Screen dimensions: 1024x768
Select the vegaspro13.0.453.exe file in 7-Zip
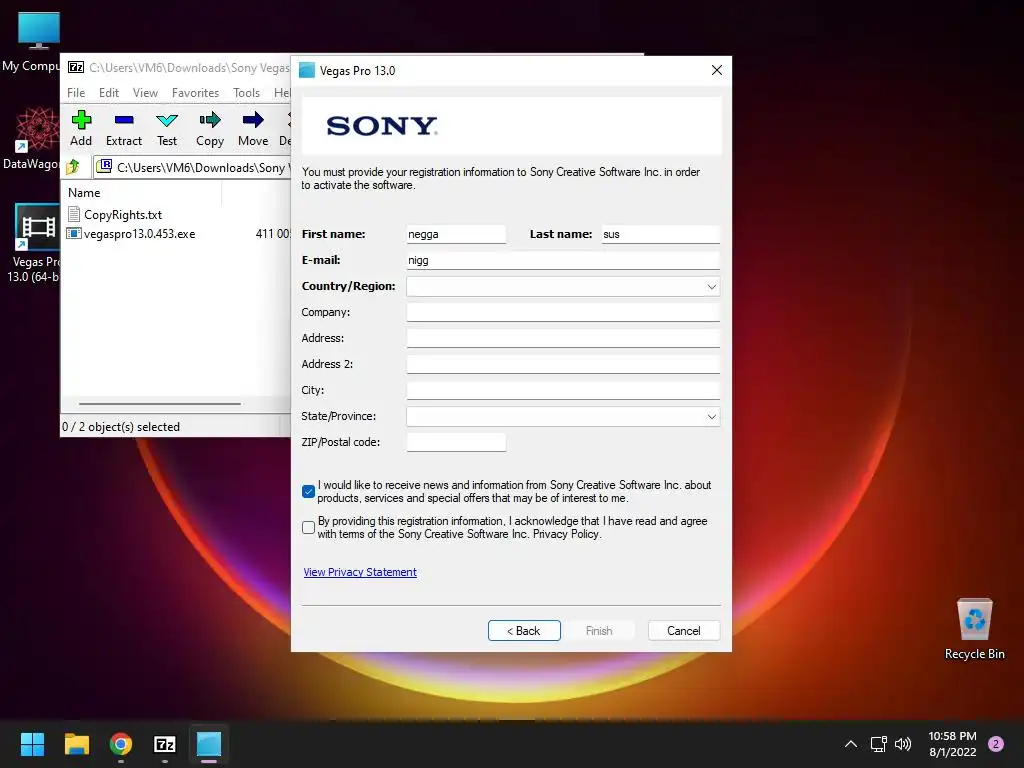131,234
